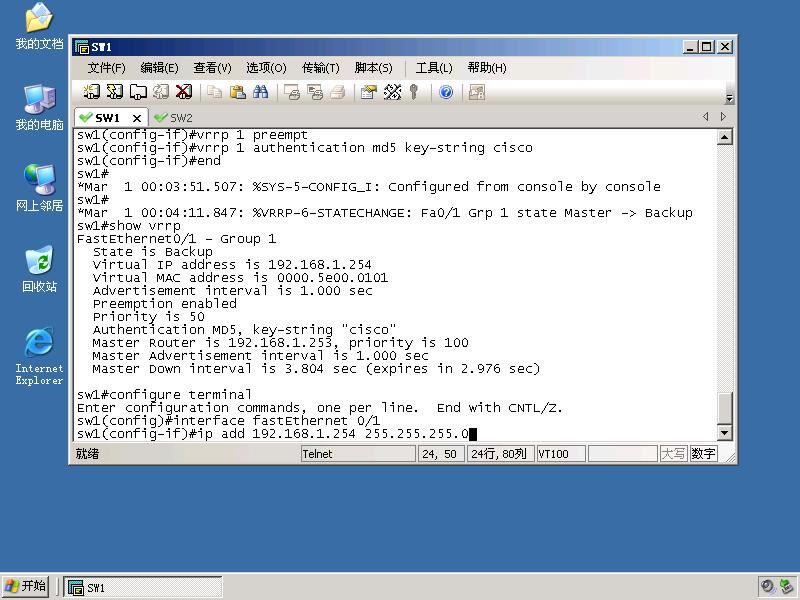Screen dimensions: 800x600
Task: Open the 选项(O) menu
Action: 266,68
